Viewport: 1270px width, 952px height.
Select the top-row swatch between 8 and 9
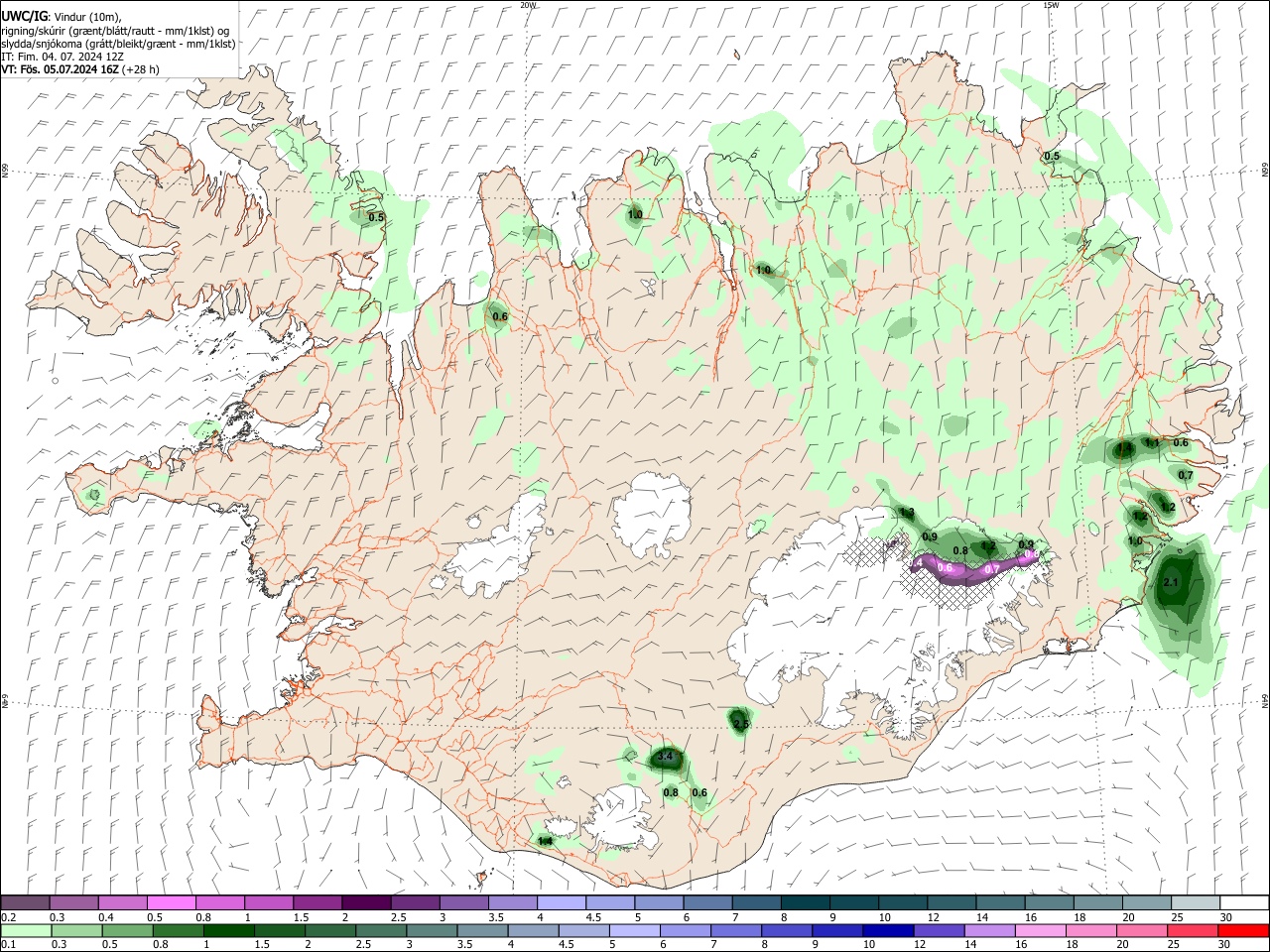click(806, 902)
